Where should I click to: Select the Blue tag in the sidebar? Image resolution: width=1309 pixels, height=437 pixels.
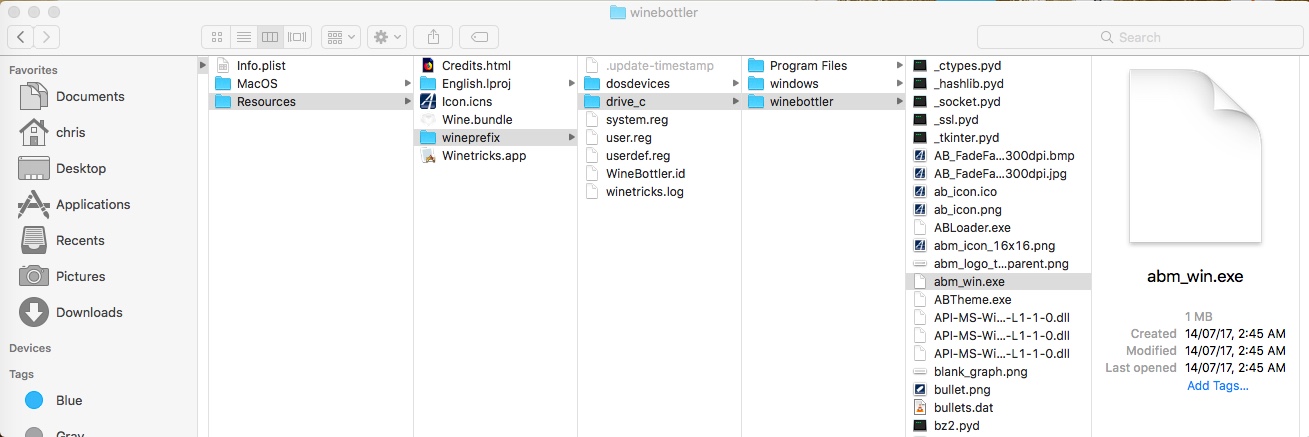tap(69, 400)
